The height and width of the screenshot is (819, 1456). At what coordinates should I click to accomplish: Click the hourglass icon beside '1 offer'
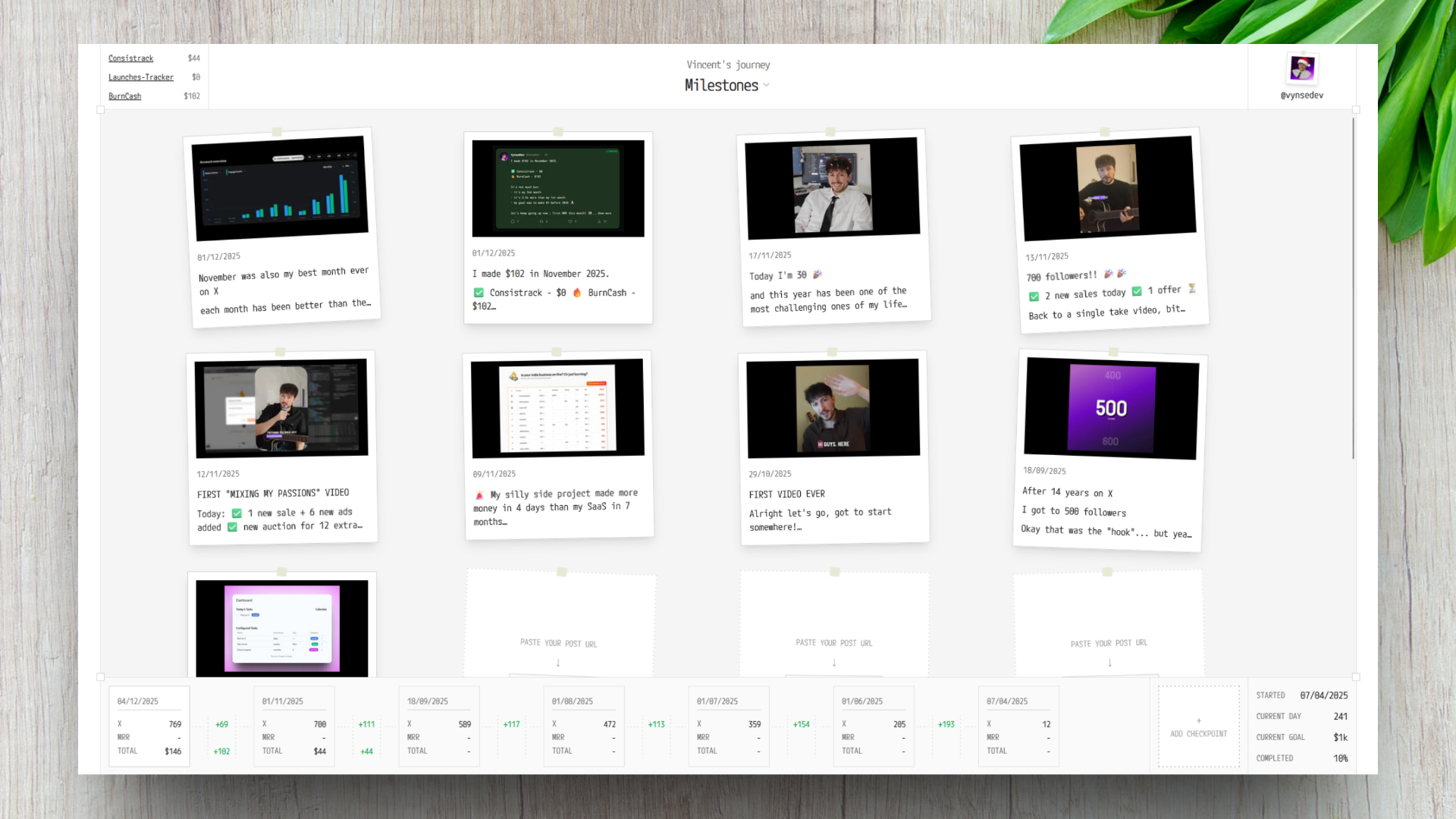click(x=1192, y=289)
